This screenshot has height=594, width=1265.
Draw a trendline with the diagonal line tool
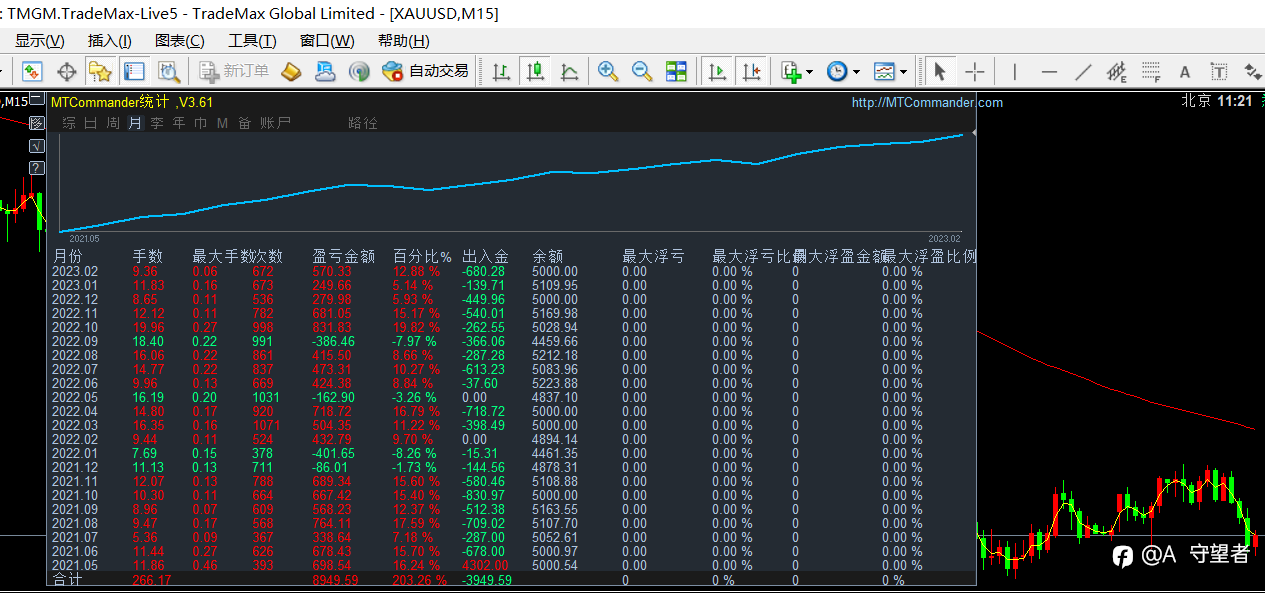tap(1083, 71)
